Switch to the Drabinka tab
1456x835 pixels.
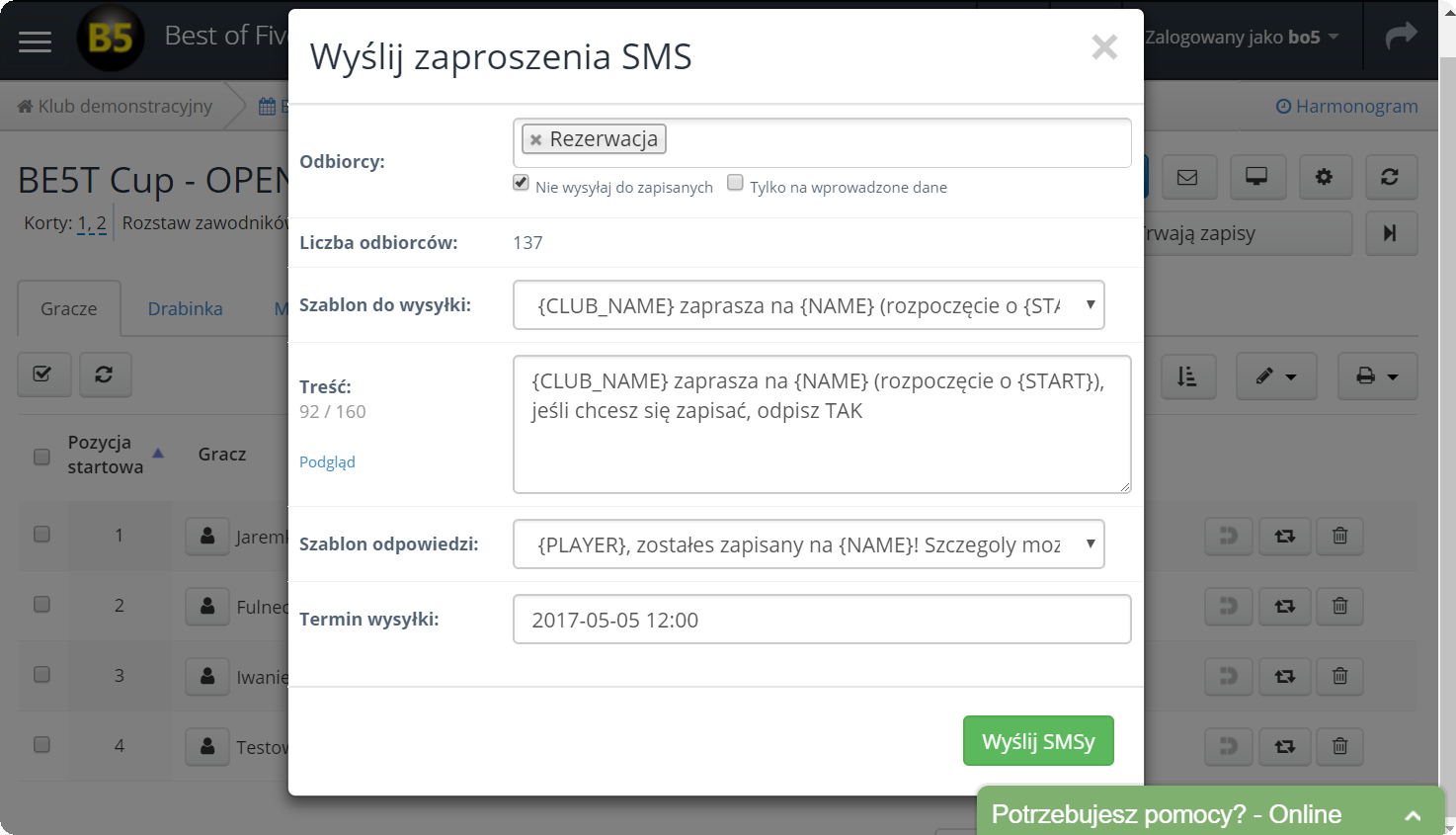point(185,309)
